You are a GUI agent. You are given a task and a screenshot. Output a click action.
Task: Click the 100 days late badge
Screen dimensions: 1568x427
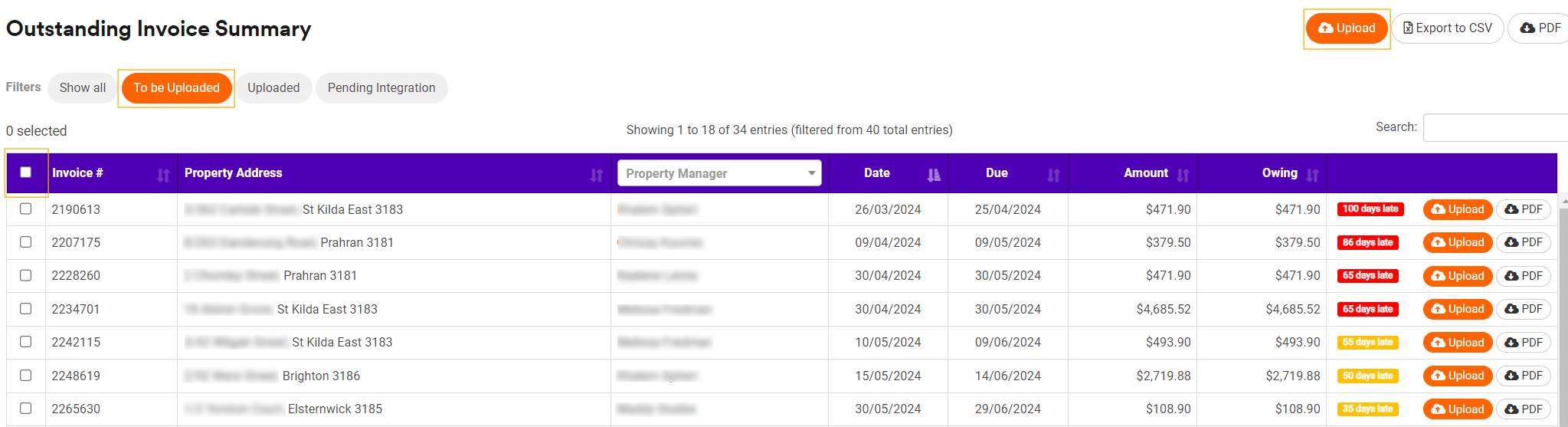1370,209
